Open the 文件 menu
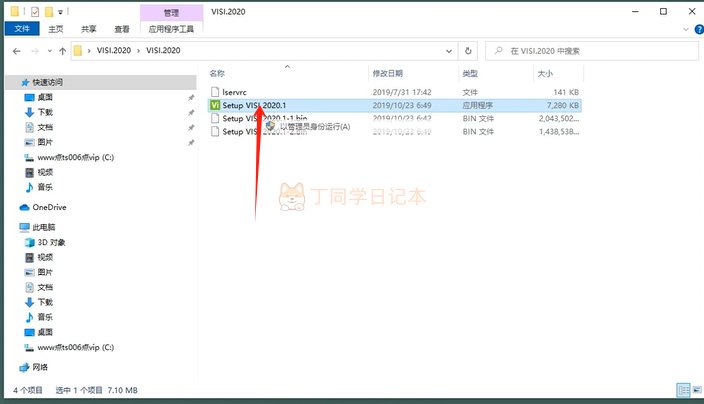This screenshot has width=704, height=404. (20, 30)
